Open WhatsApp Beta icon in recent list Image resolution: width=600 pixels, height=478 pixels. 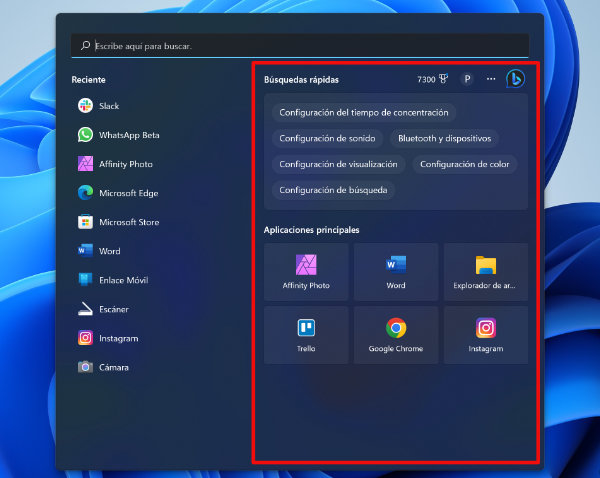pyautogui.click(x=85, y=135)
